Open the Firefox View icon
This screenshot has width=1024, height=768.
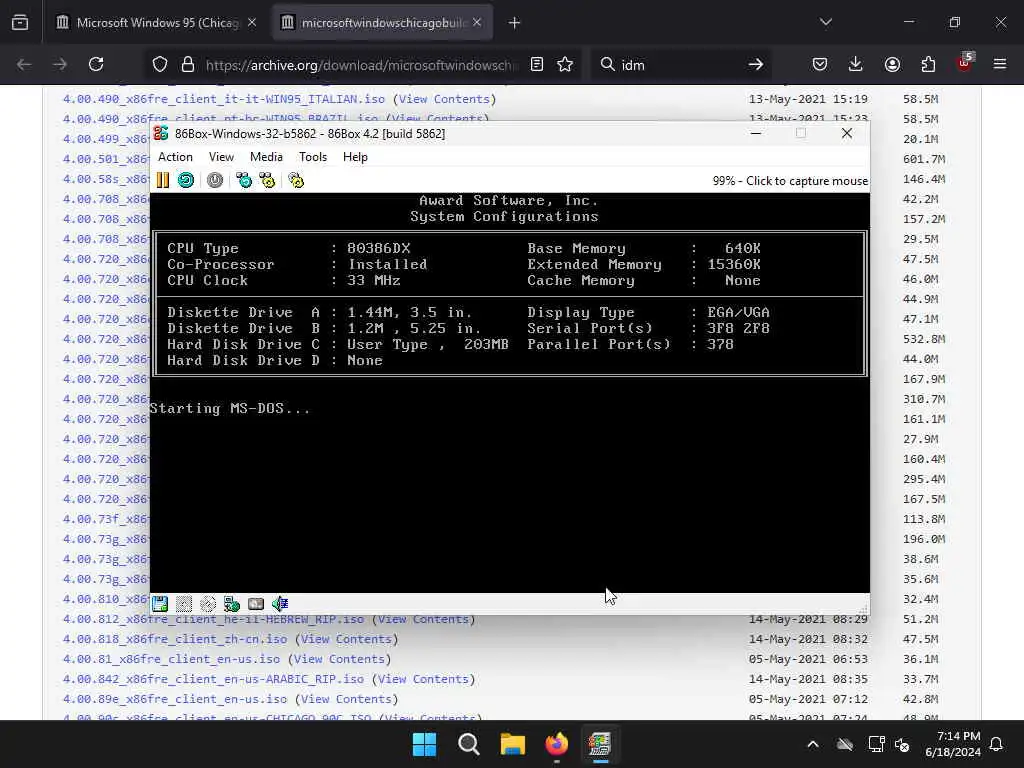coord(20,23)
